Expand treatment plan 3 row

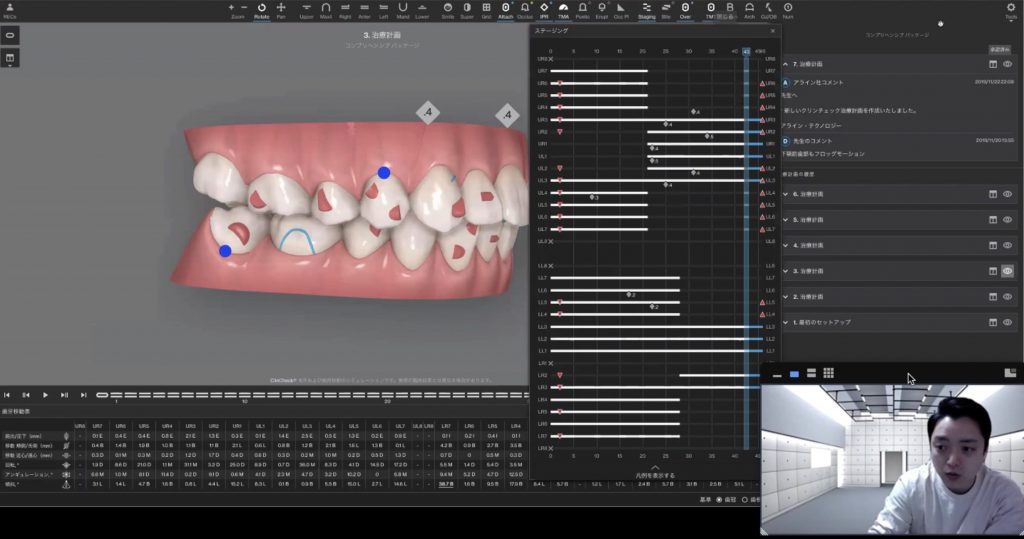786,270
